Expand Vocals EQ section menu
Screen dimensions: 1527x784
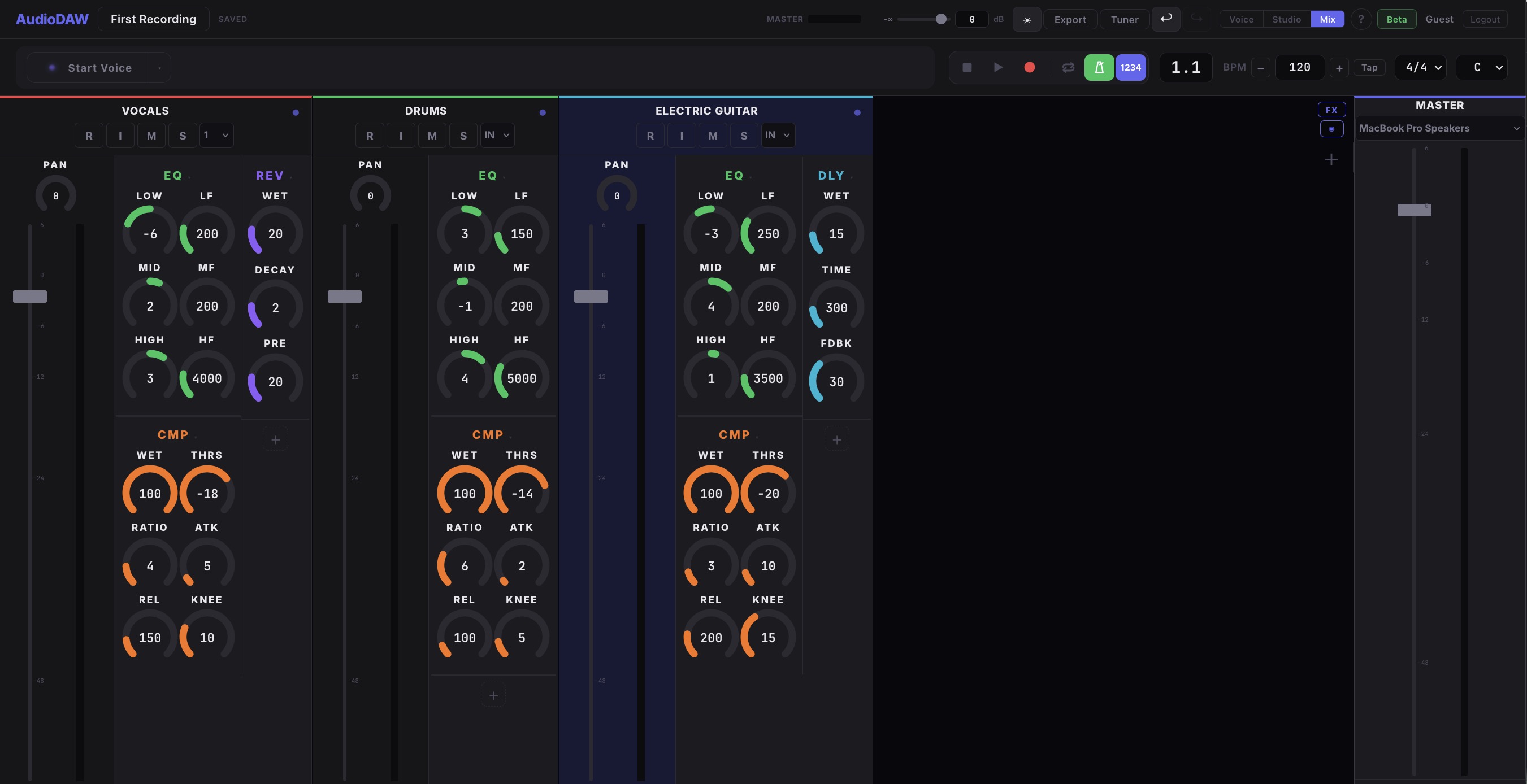189,177
